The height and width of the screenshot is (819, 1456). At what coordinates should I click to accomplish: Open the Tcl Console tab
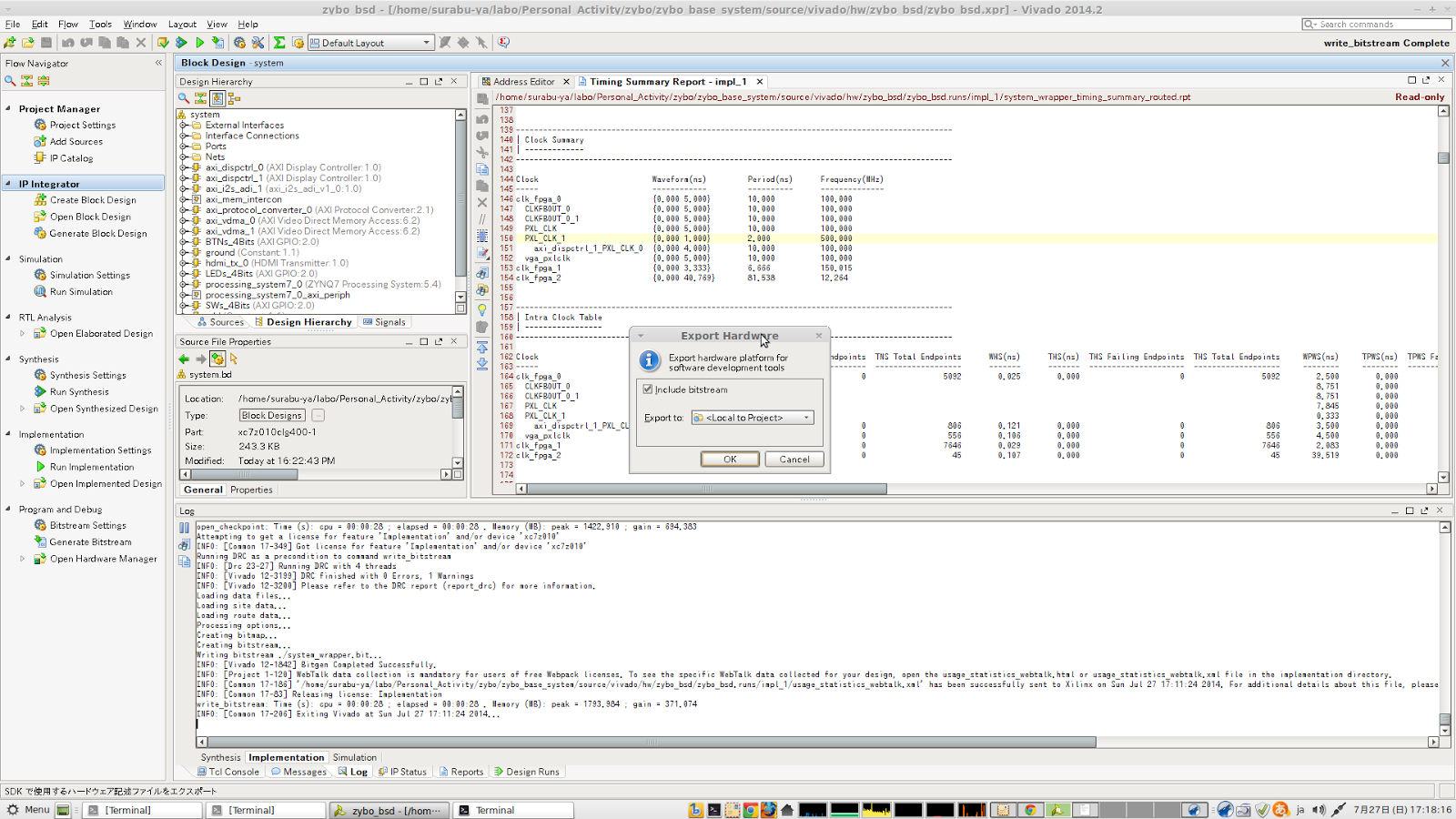pyautogui.click(x=228, y=772)
